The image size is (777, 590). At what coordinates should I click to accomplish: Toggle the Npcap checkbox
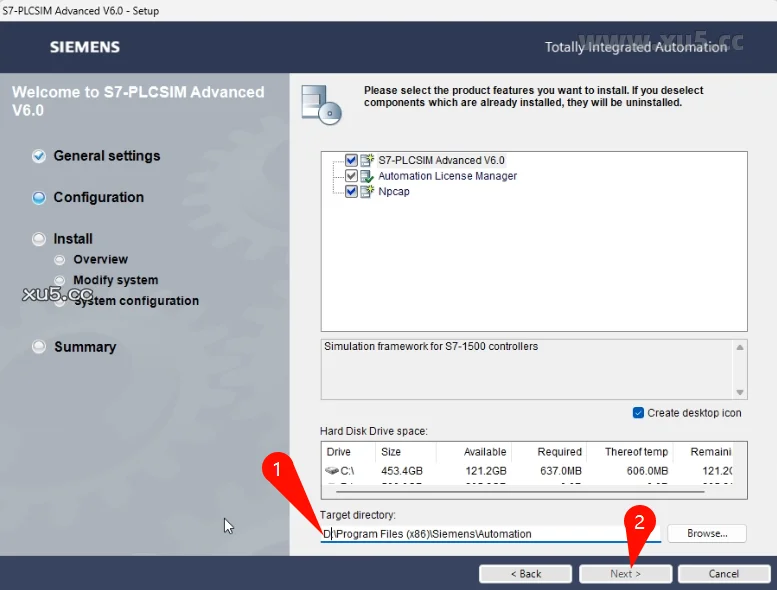[351, 192]
